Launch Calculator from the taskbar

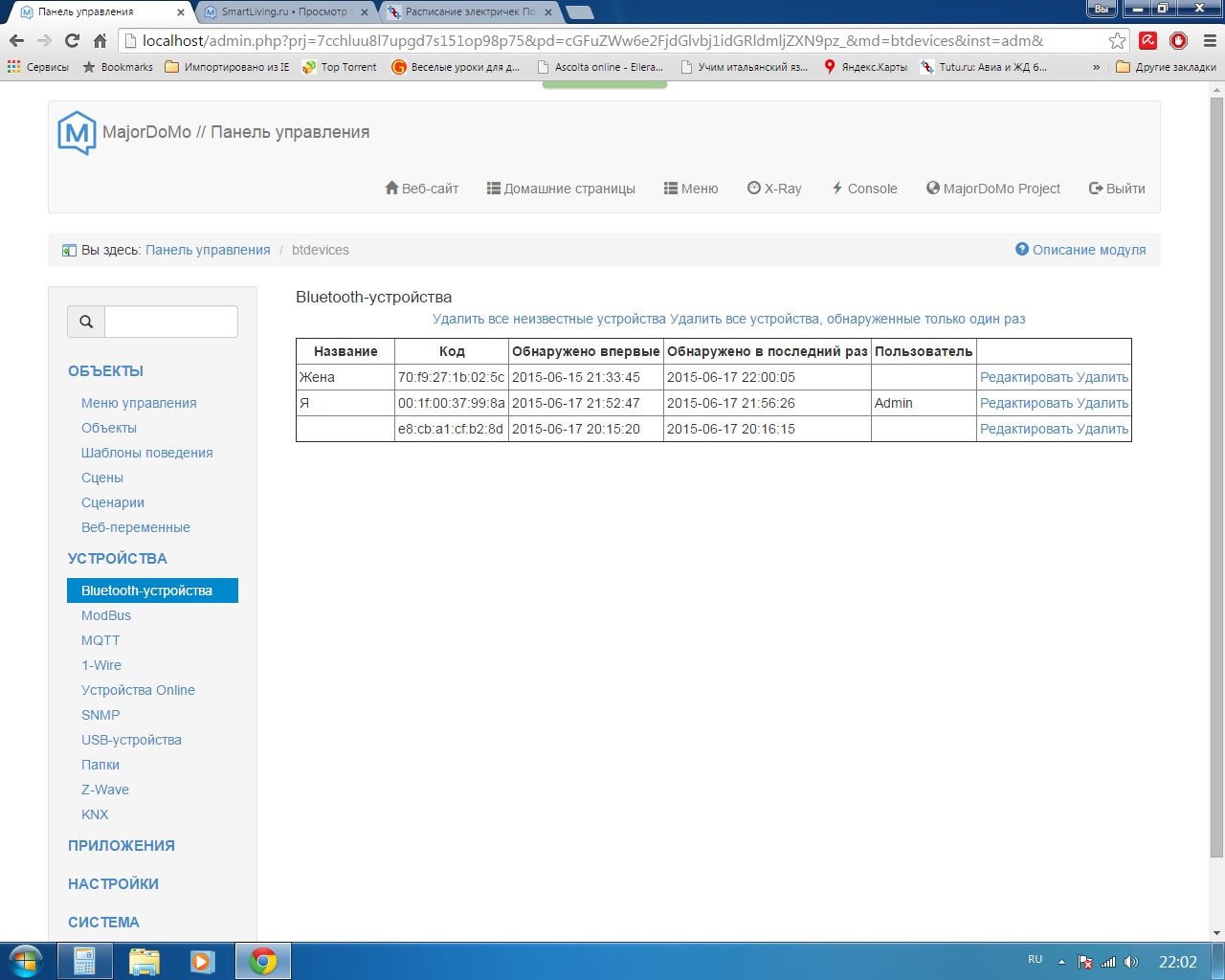85,961
